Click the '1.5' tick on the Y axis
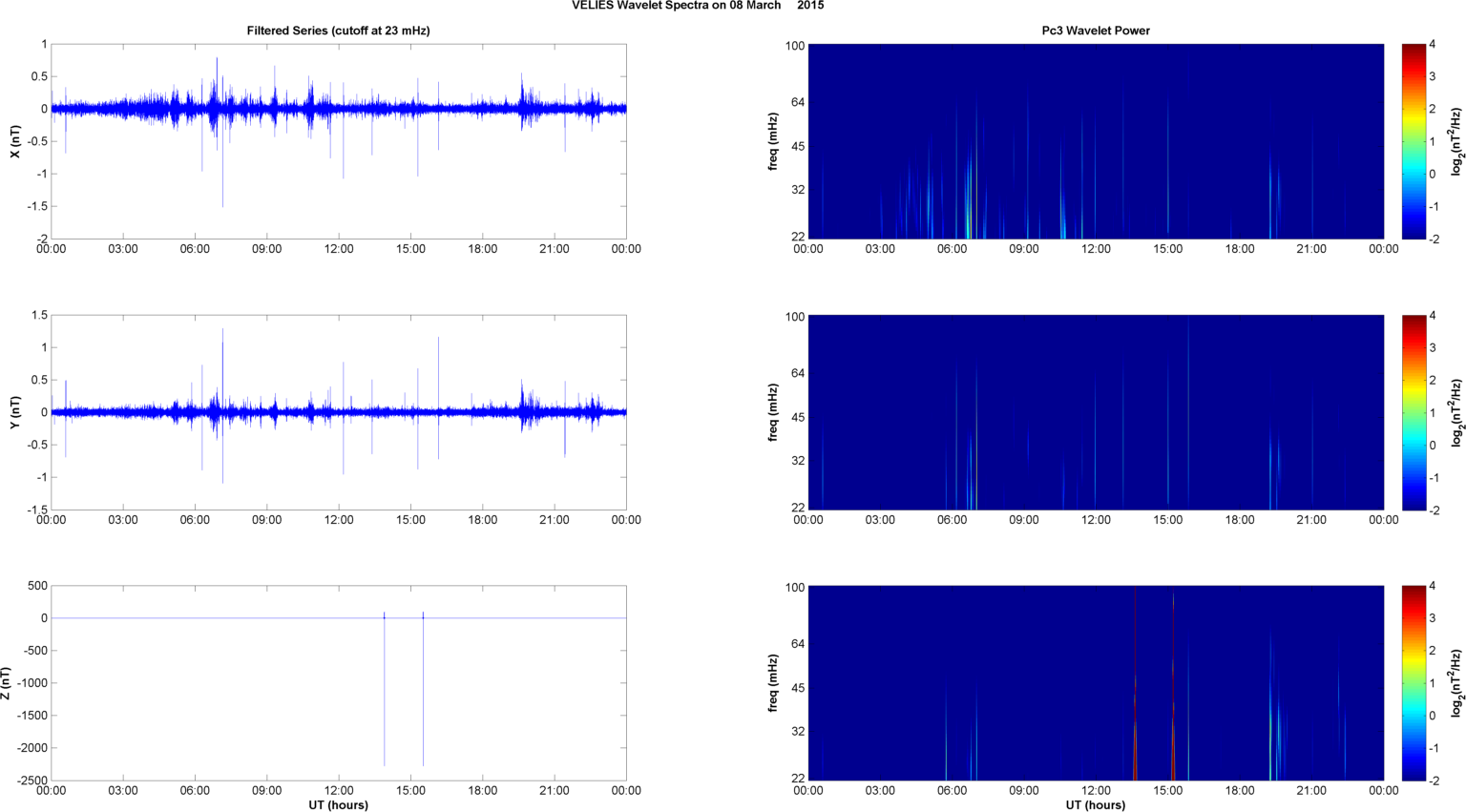Screen dimensions: 1466x812 coord(39,315)
